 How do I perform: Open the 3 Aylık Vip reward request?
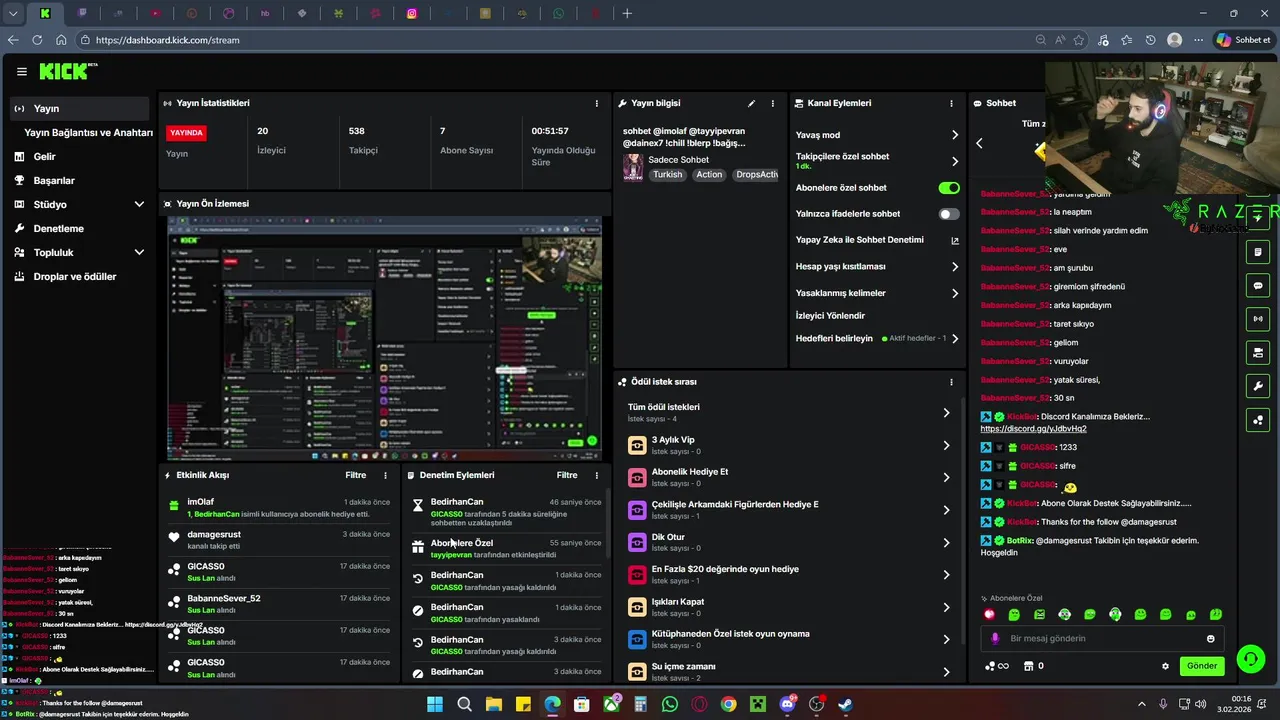pos(787,445)
